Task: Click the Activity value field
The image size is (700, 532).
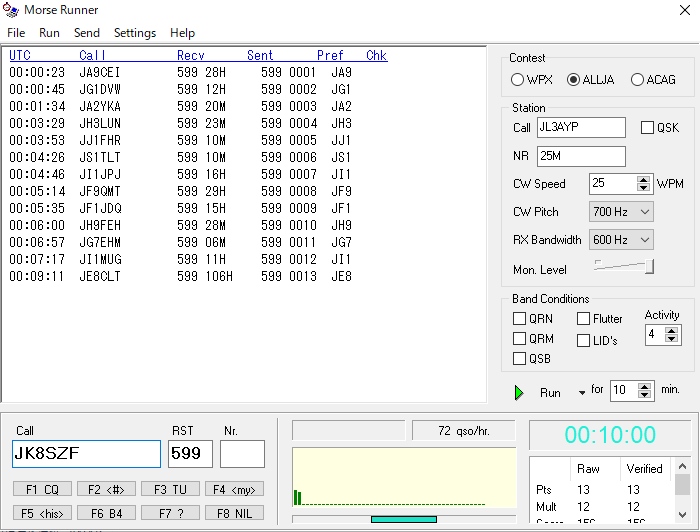Action: coord(655,335)
